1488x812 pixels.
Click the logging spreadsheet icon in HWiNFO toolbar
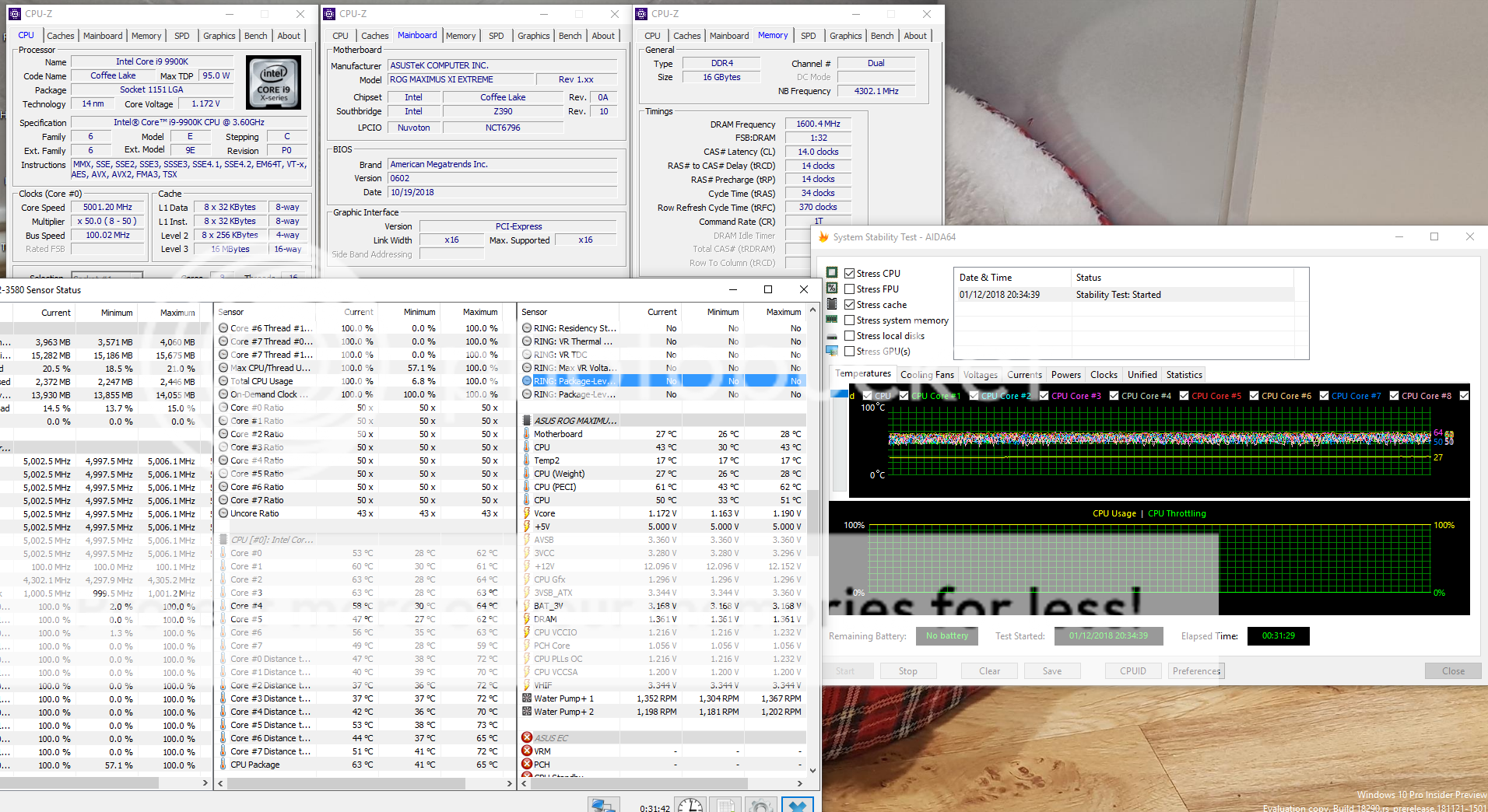[x=725, y=805]
